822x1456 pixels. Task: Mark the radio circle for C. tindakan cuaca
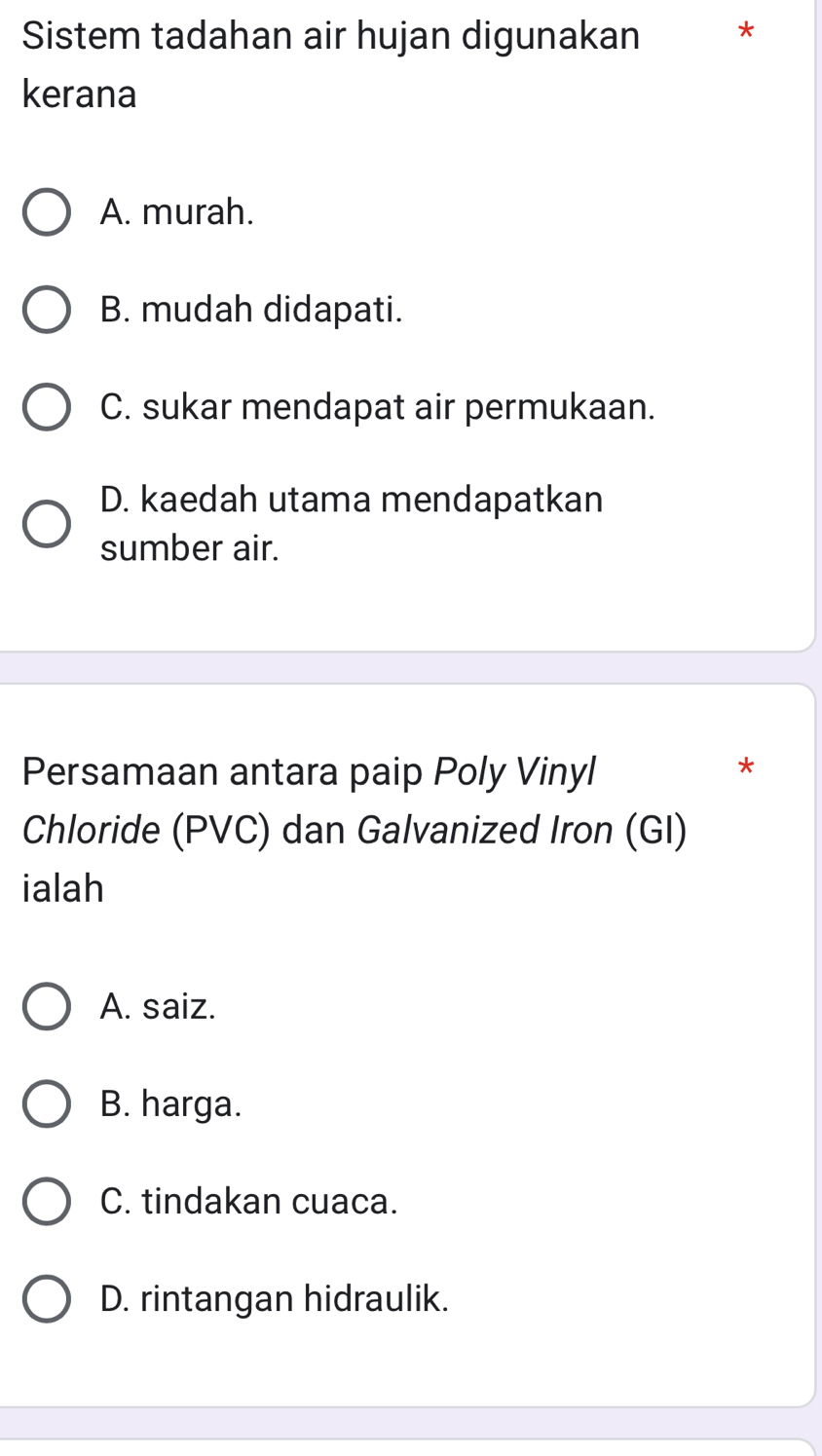[x=46, y=1201]
